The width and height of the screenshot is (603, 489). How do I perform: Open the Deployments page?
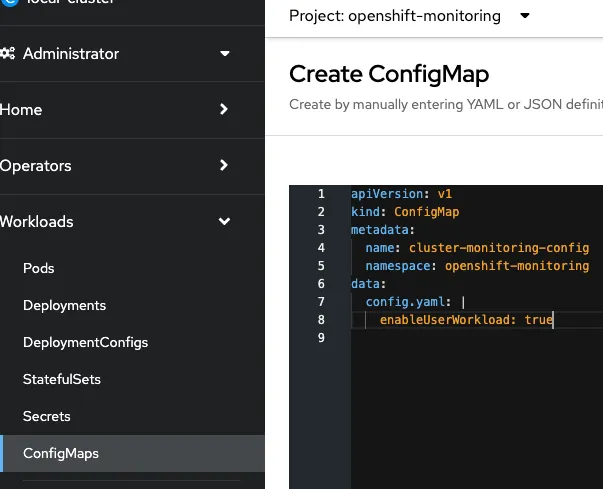[64, 306]
